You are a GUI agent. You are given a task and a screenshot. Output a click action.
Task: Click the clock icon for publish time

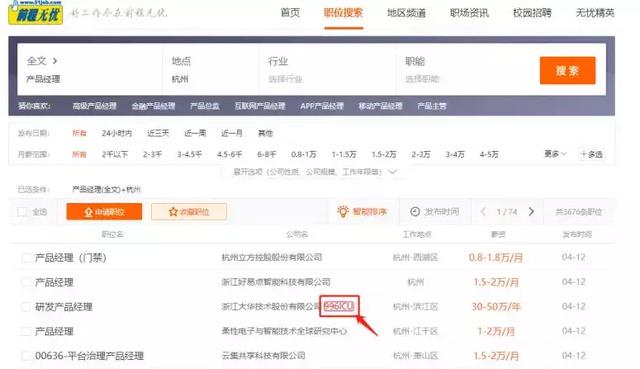pyautogui.click(x=415, y=211)
